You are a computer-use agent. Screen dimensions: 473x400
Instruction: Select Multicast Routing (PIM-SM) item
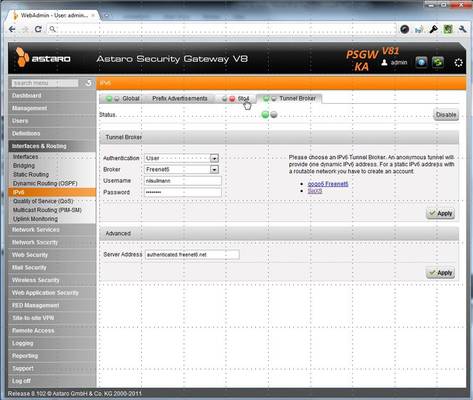(52, 210)
